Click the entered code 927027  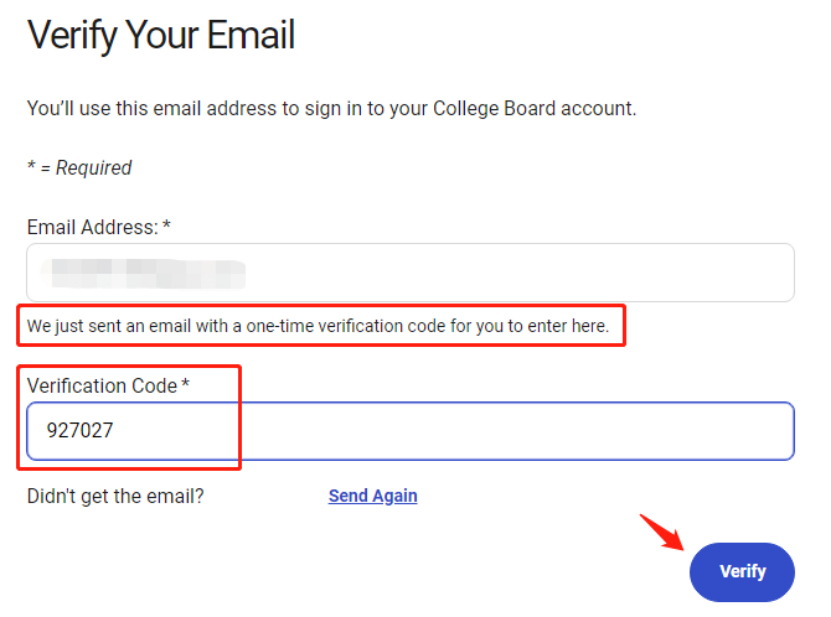tap(80, 431)
